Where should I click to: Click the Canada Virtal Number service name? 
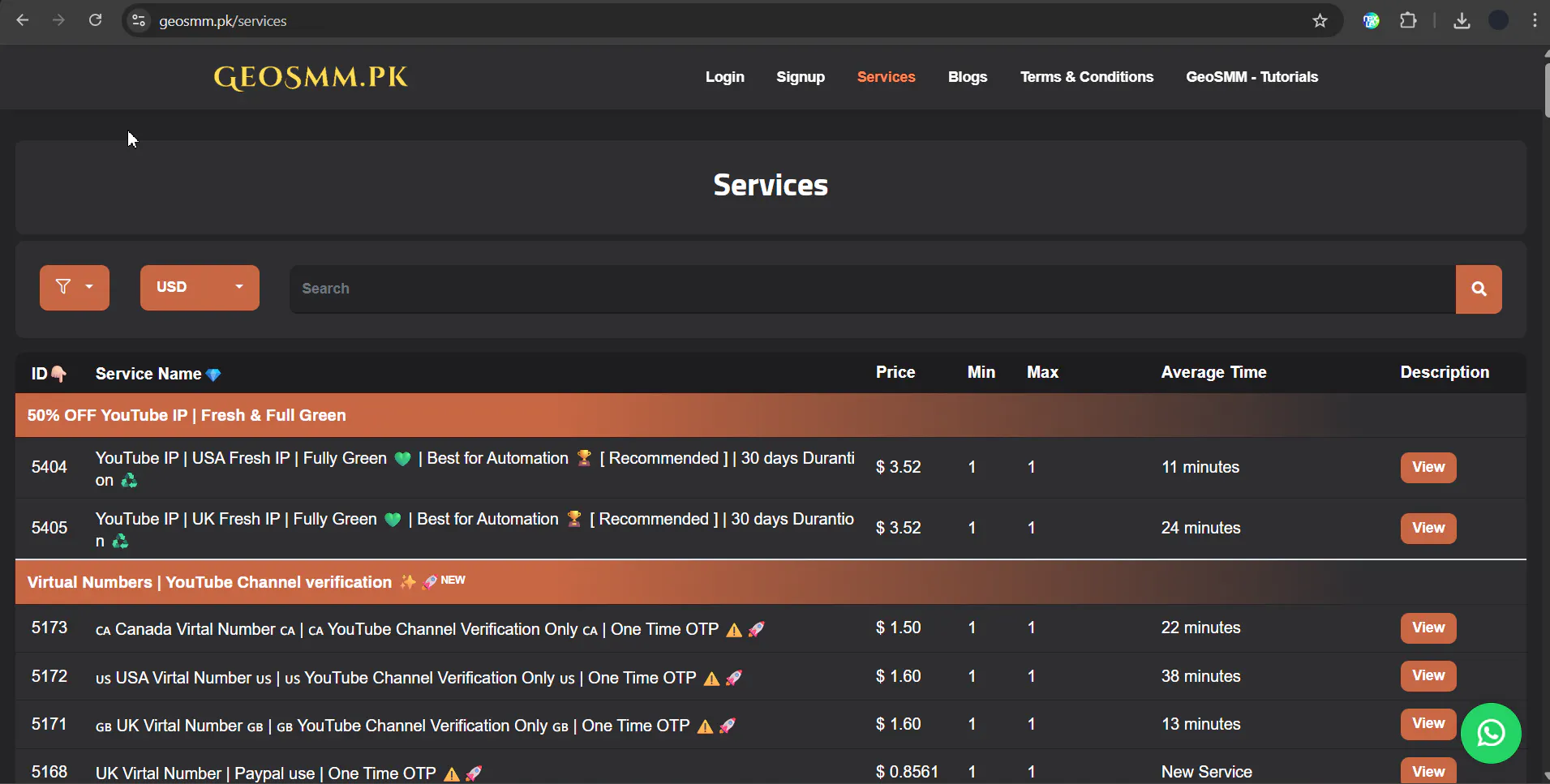430,629
